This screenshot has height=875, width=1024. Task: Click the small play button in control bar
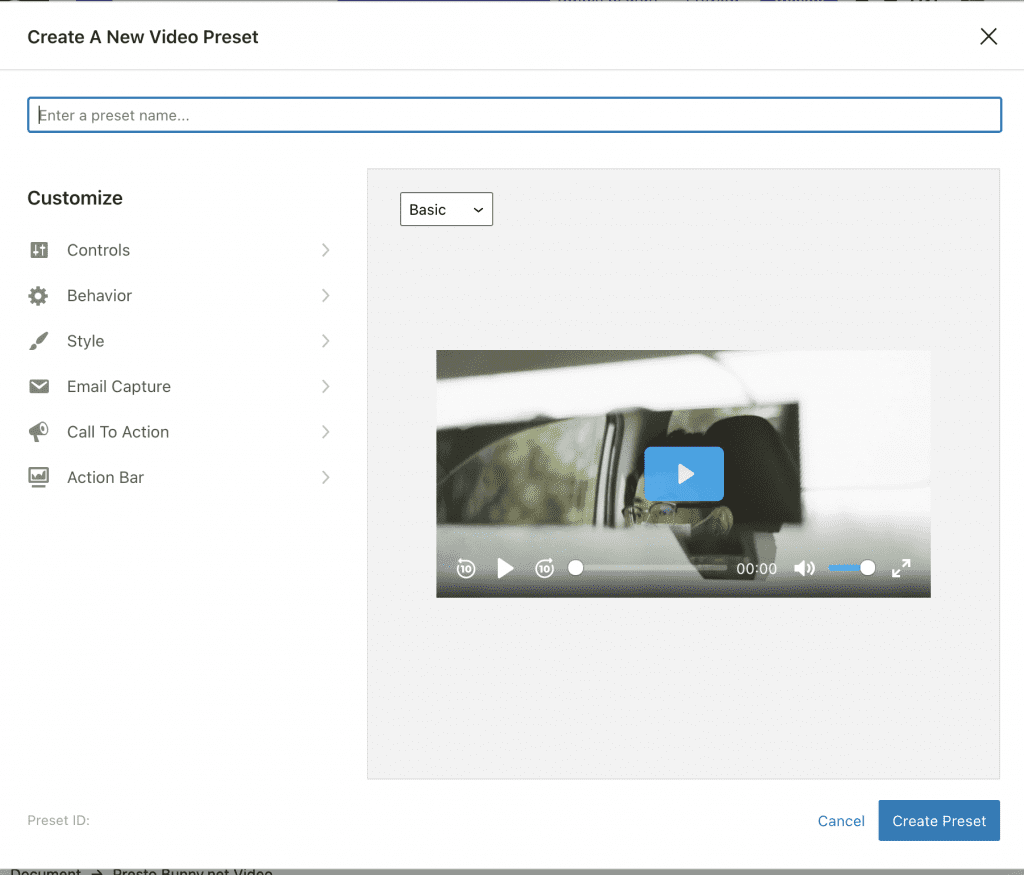tap(505, 569)
